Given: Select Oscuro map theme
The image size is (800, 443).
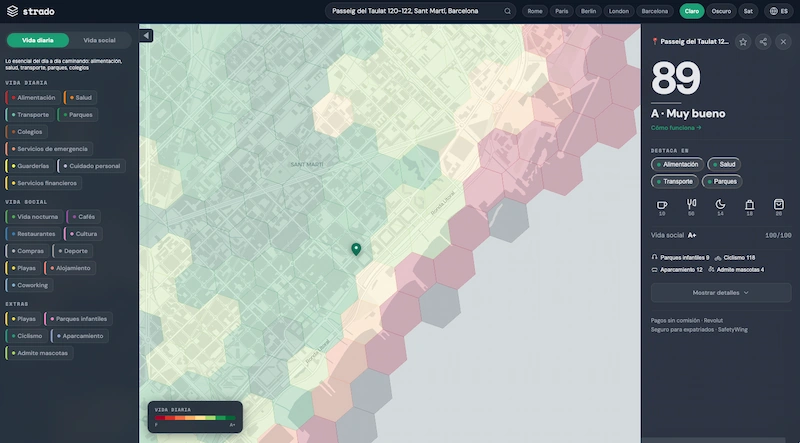Looking at the screenshot, I should 721,11.
